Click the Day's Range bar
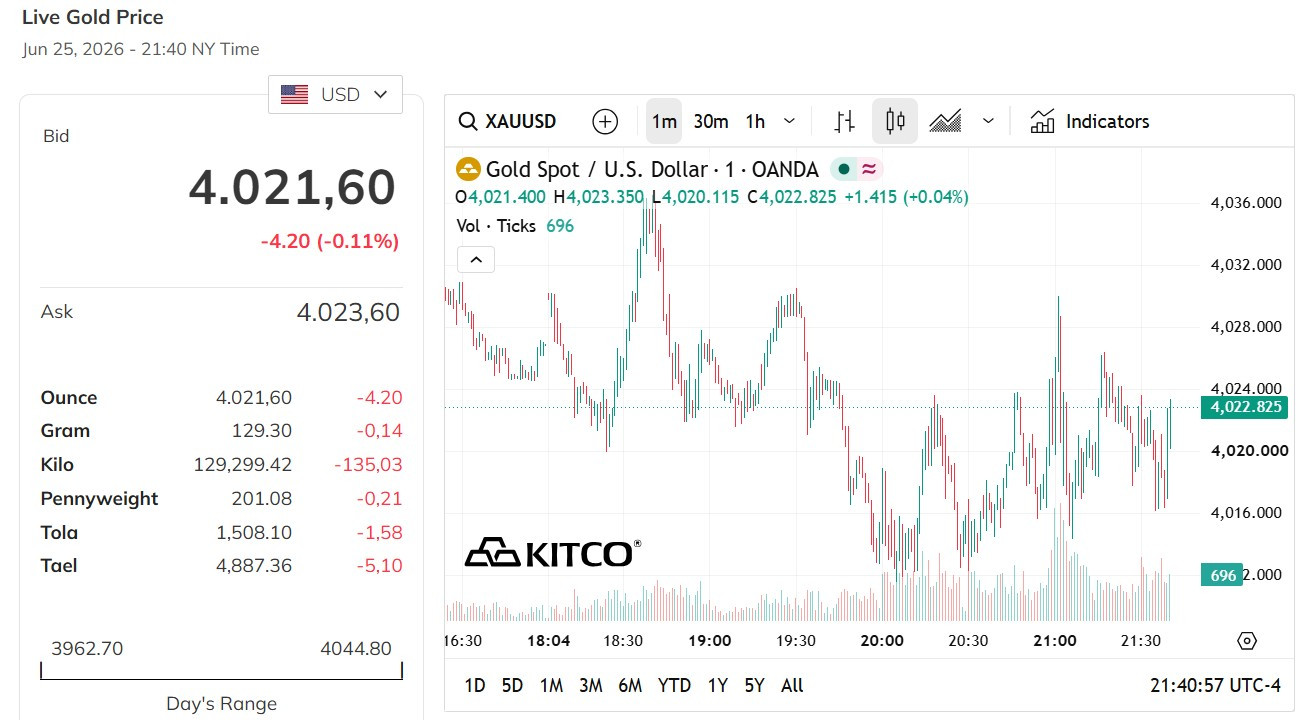 point(221,671)
